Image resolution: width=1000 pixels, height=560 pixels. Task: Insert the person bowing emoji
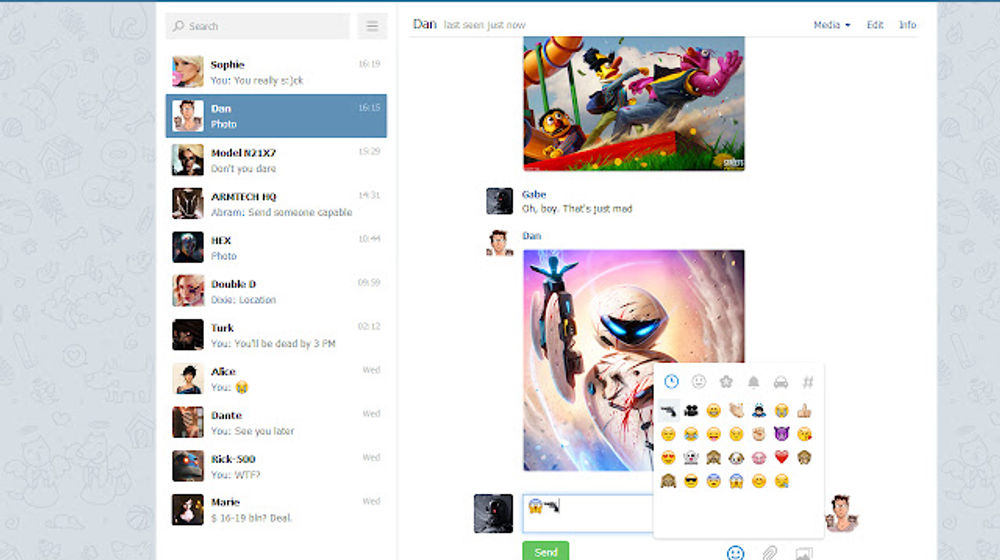pos(759,411)
